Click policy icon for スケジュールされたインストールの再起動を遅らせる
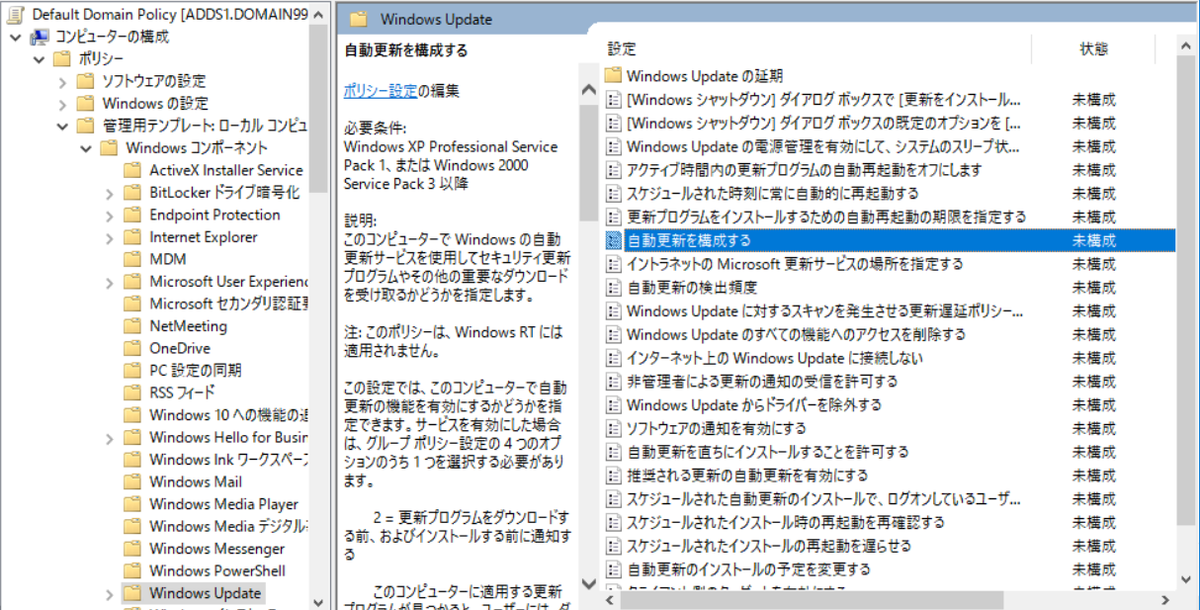1200x610 pixels. [x=614, y=546]
